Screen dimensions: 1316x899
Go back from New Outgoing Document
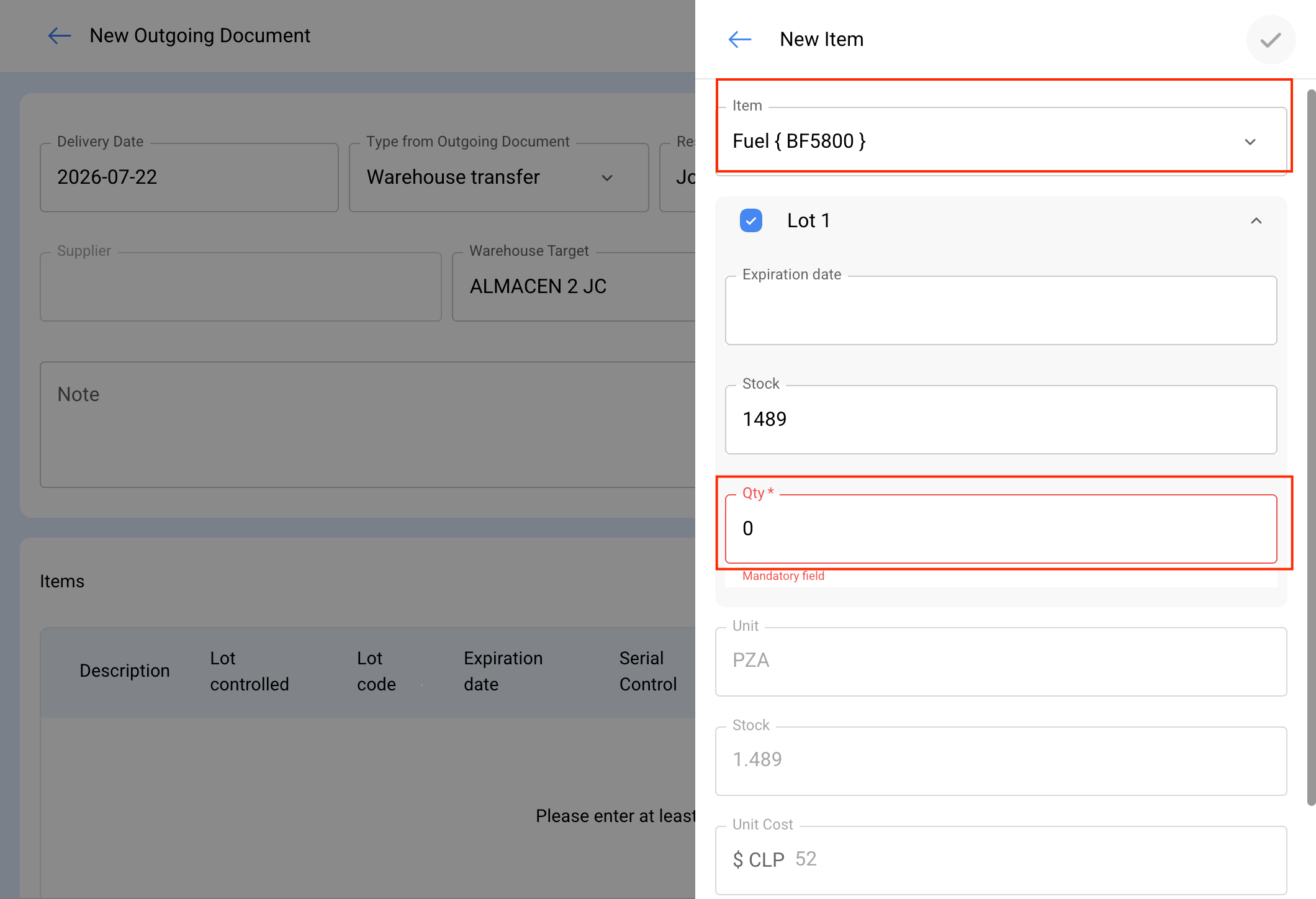pyautogui.click(x=60, y=36)
